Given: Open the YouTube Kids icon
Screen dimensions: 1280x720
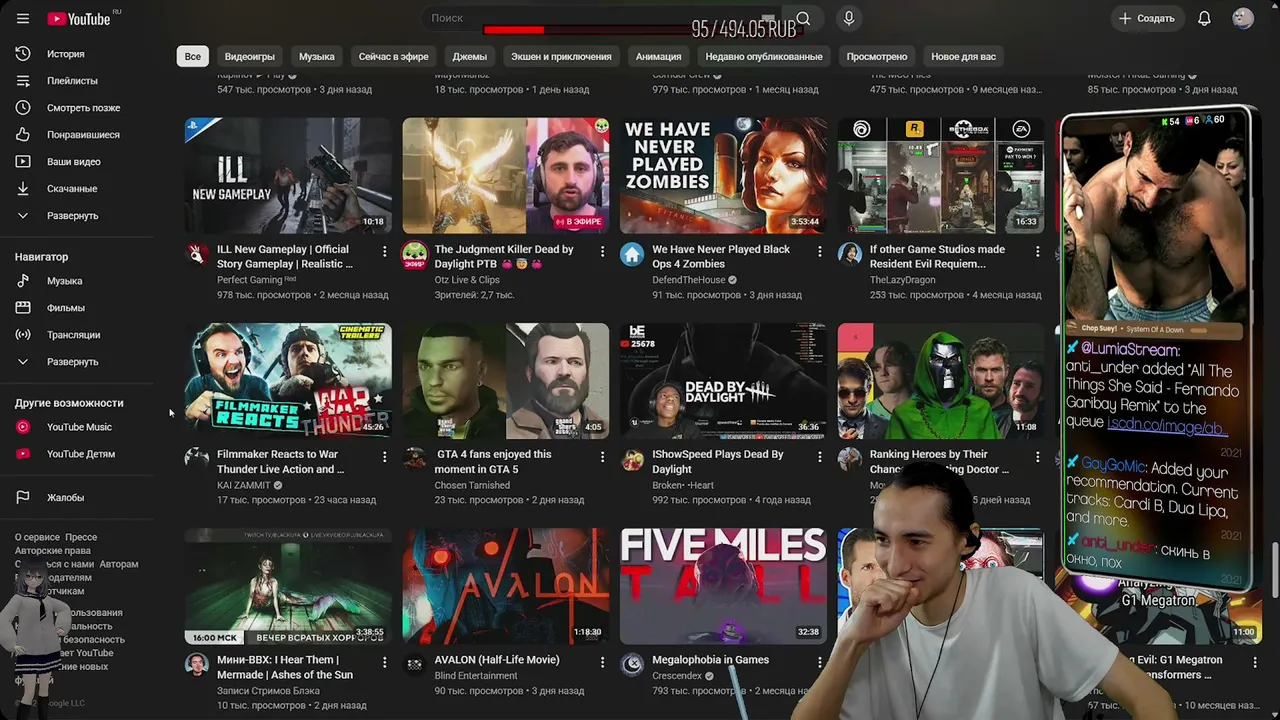Looking at the screenshot, I should click(23, 454).
